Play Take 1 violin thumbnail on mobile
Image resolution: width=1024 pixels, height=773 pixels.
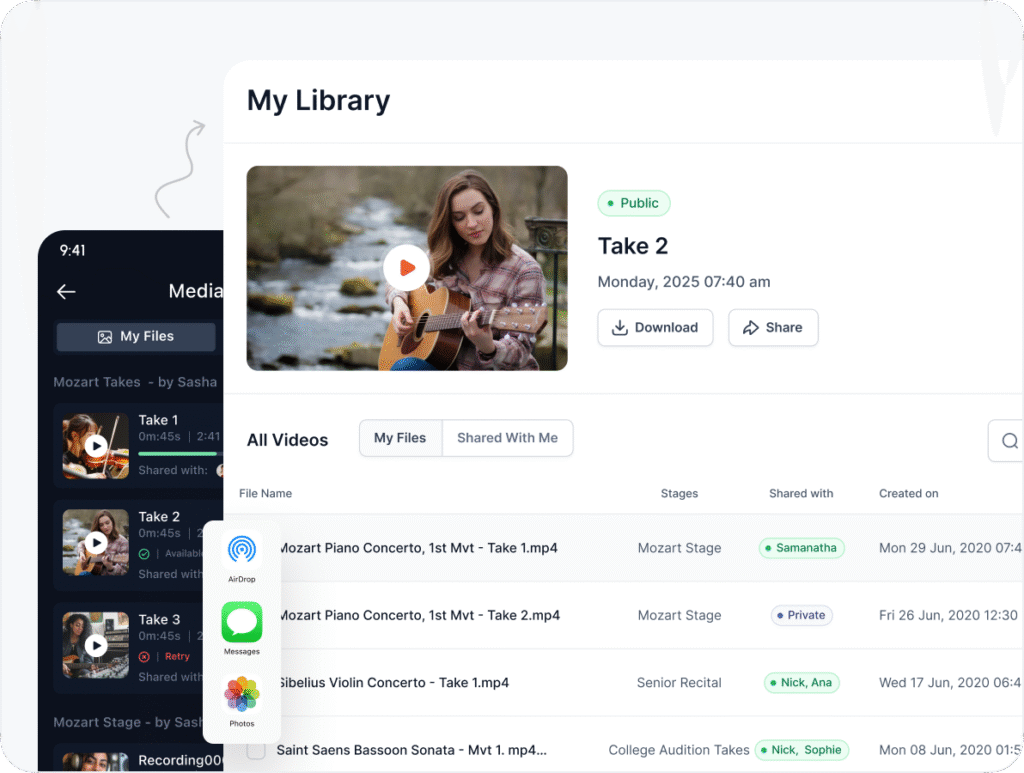[x=96, y=446]
